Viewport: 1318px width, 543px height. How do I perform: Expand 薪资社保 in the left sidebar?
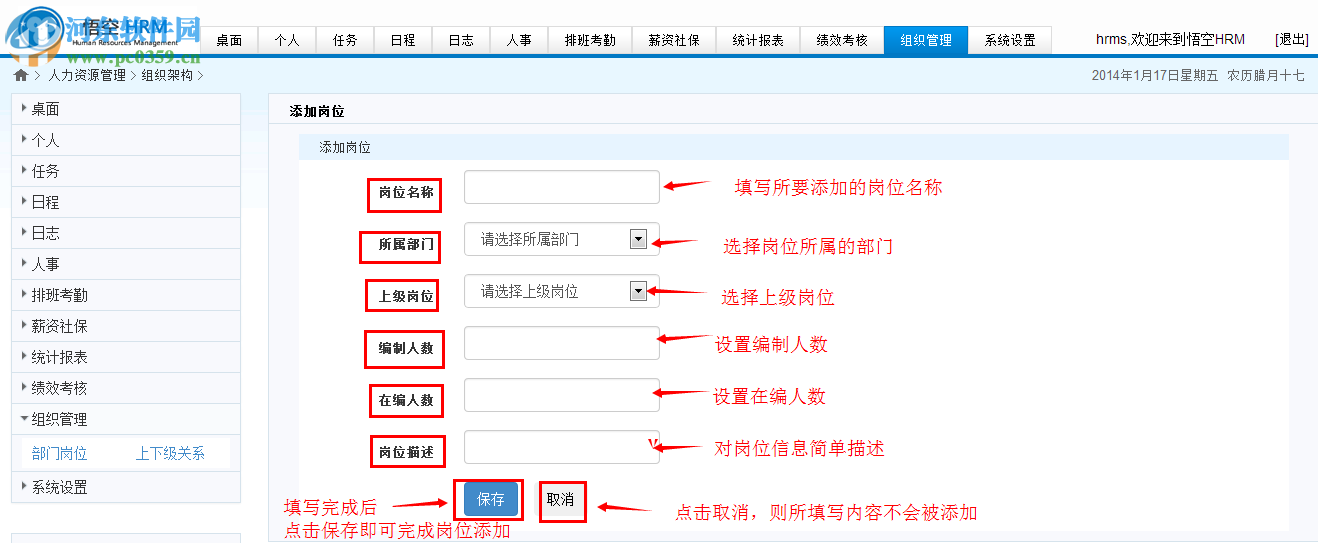coord(126,326)
